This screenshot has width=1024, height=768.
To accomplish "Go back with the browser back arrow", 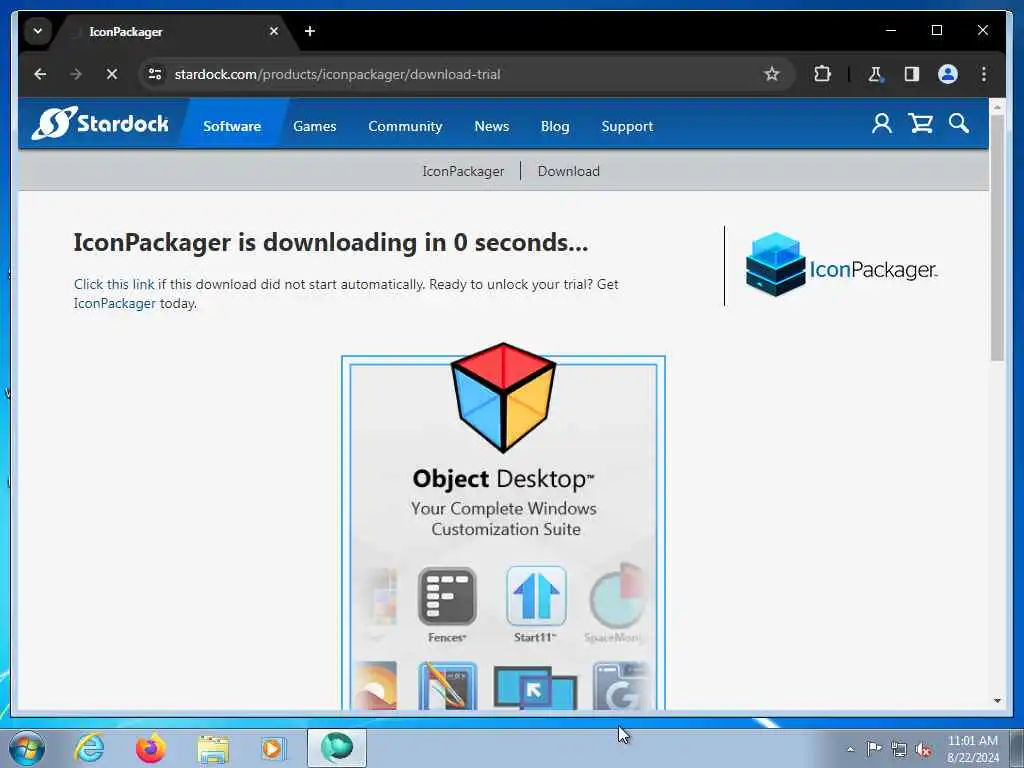I will point(40,74).
